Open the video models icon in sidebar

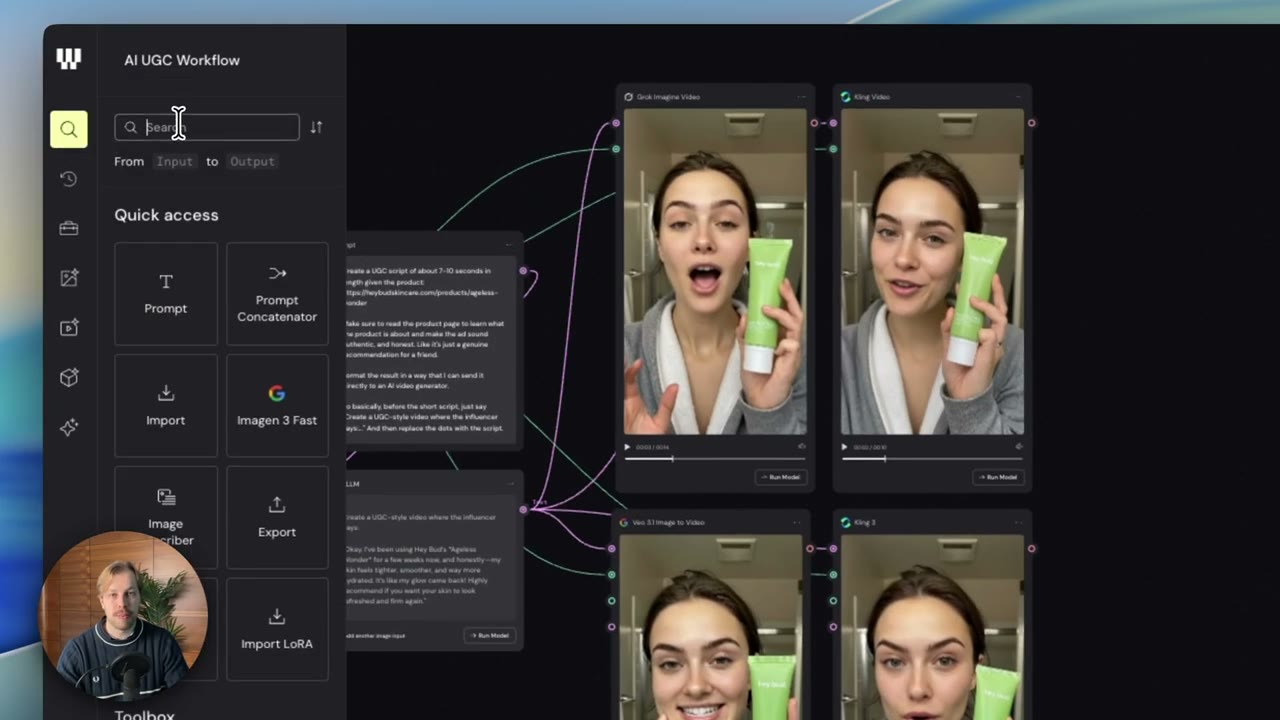pos(69,327)
